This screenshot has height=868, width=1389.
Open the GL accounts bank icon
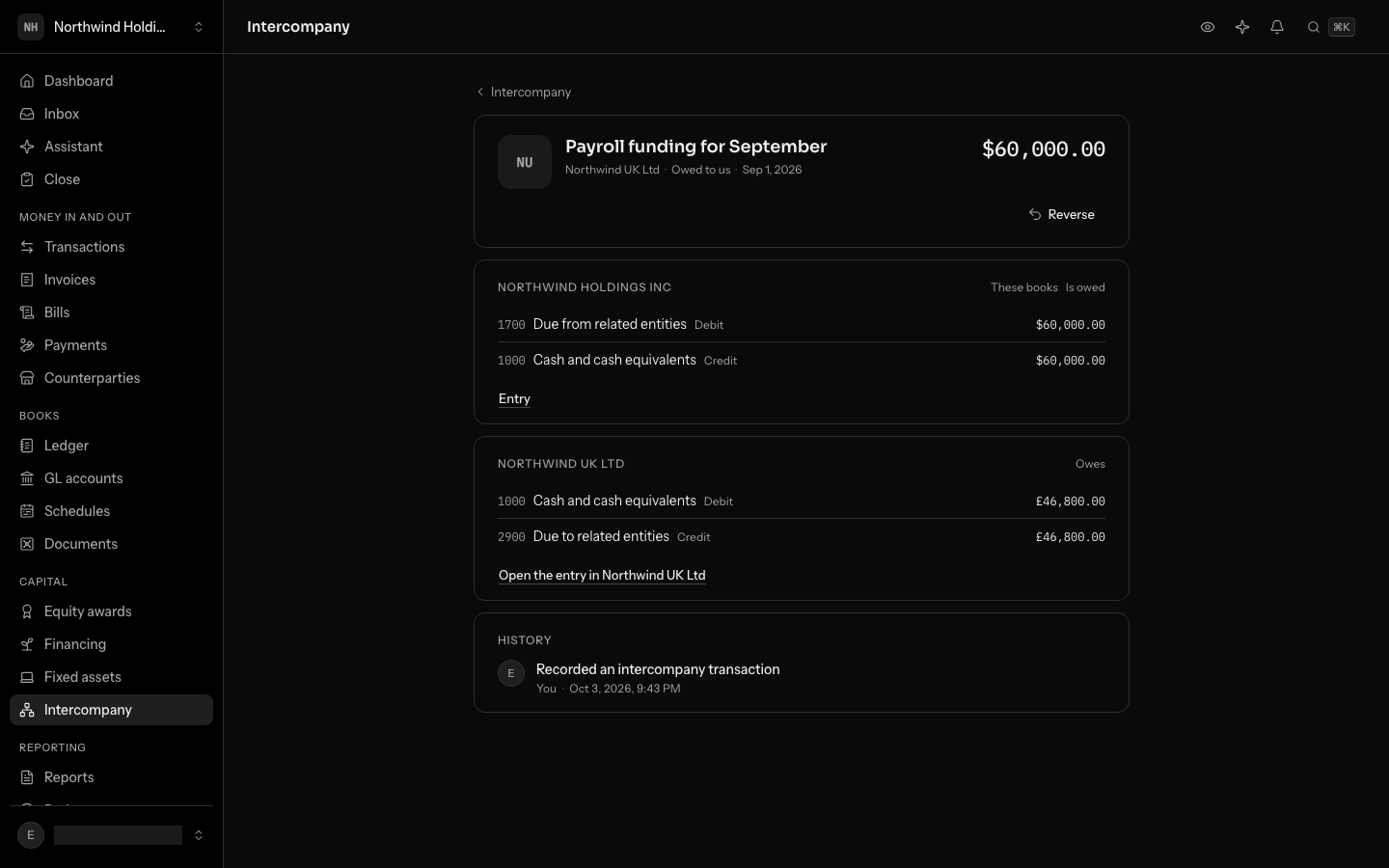(x=27, y=478)
